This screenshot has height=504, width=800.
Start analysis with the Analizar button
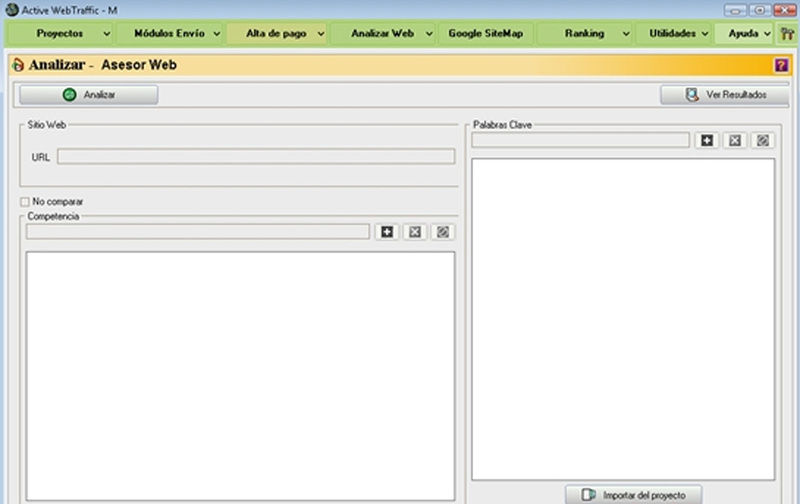pyautogui.click(x=89, y=95)
